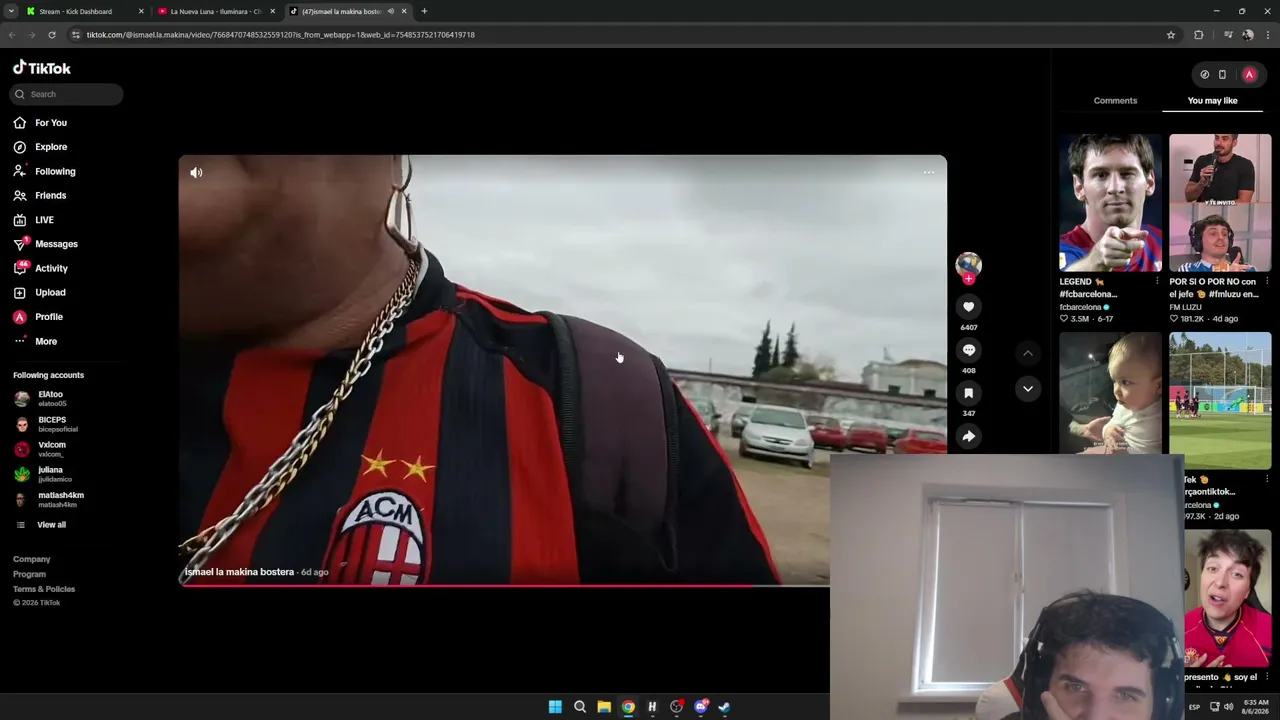Like the video with the heart icon
This screenshot has width=1280, height=720.
click(x=968, y=307)
